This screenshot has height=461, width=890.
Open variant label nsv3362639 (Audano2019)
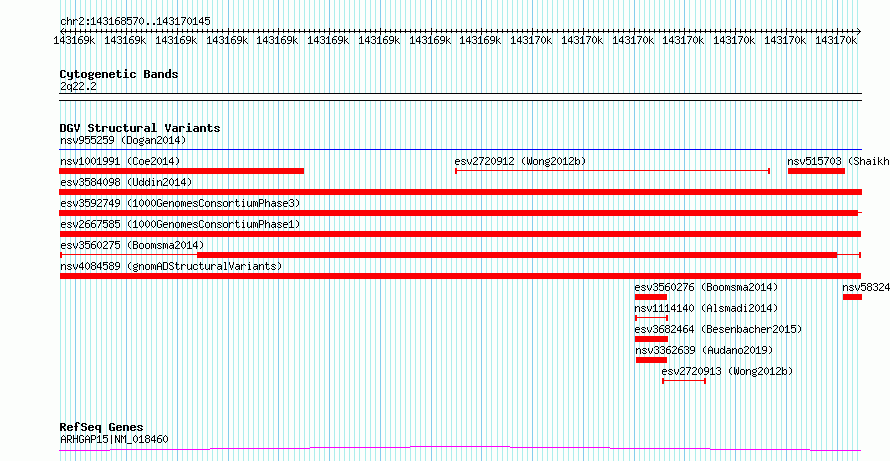704,350
